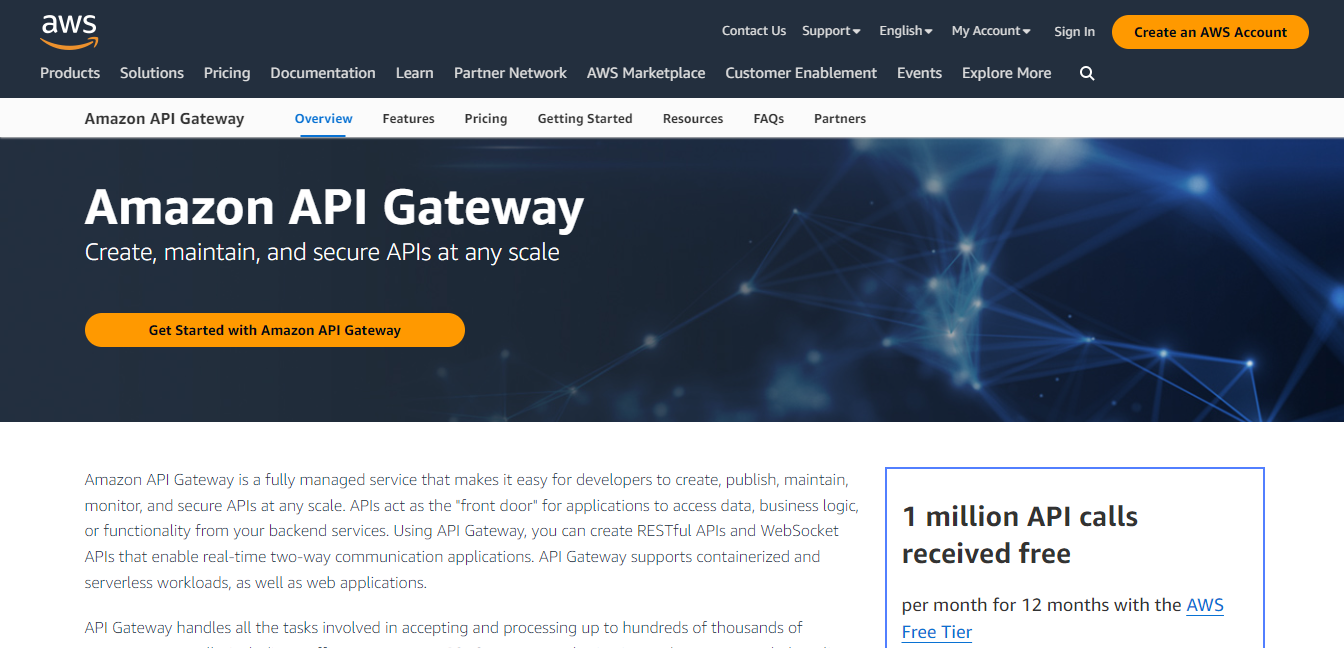The image size is (1344, 648).
Task: Switch to the Features tab
Action: click(408, 118)
